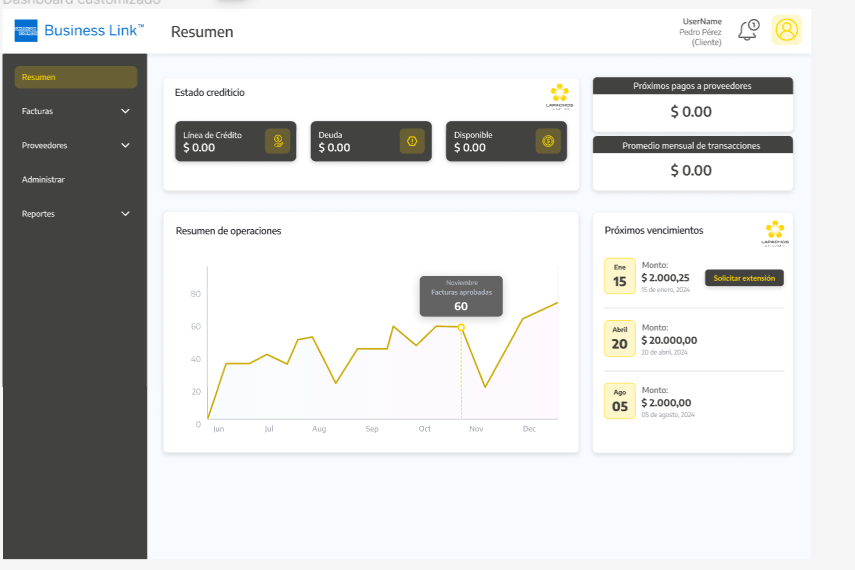Click the Línea de Crédito coin icon
Image resolution: width=855 pixels, height=570 pixels.
point(277,141)
